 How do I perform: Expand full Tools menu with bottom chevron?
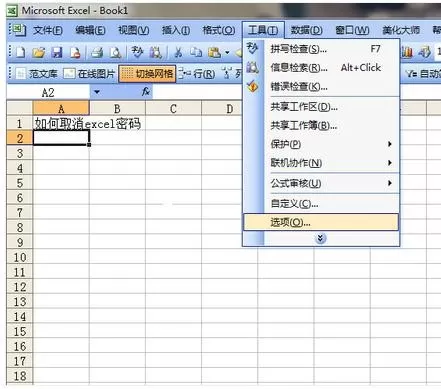(x=320, y=238)
